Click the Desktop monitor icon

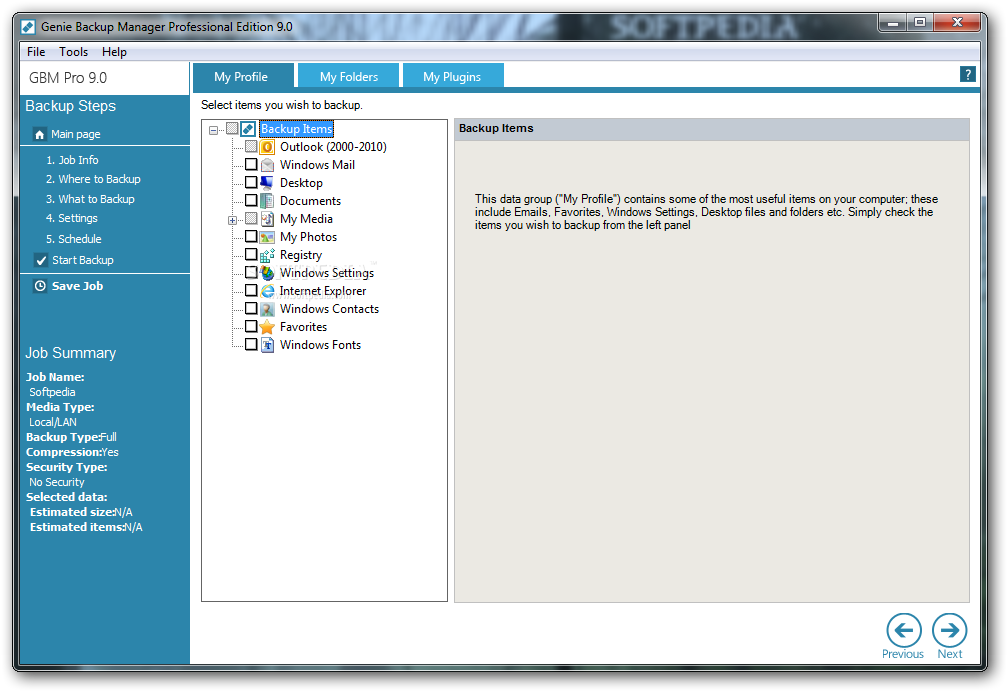[267, 183]
